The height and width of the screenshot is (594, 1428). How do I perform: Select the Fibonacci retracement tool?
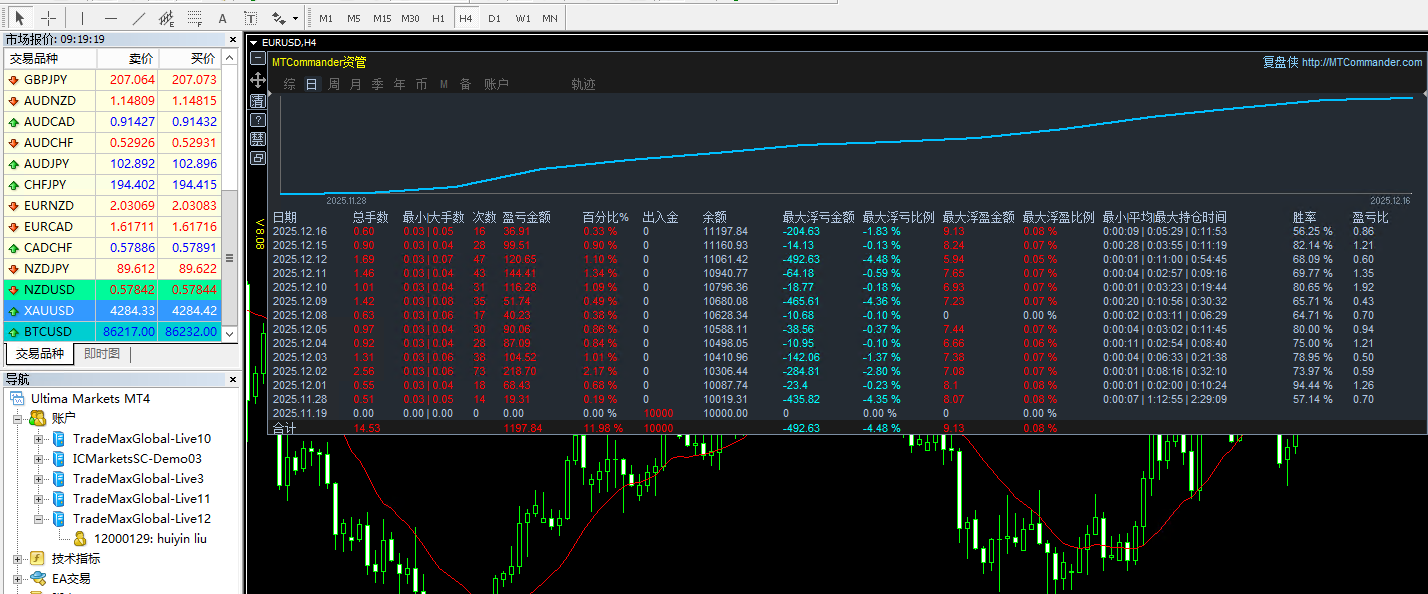(195, 18)
